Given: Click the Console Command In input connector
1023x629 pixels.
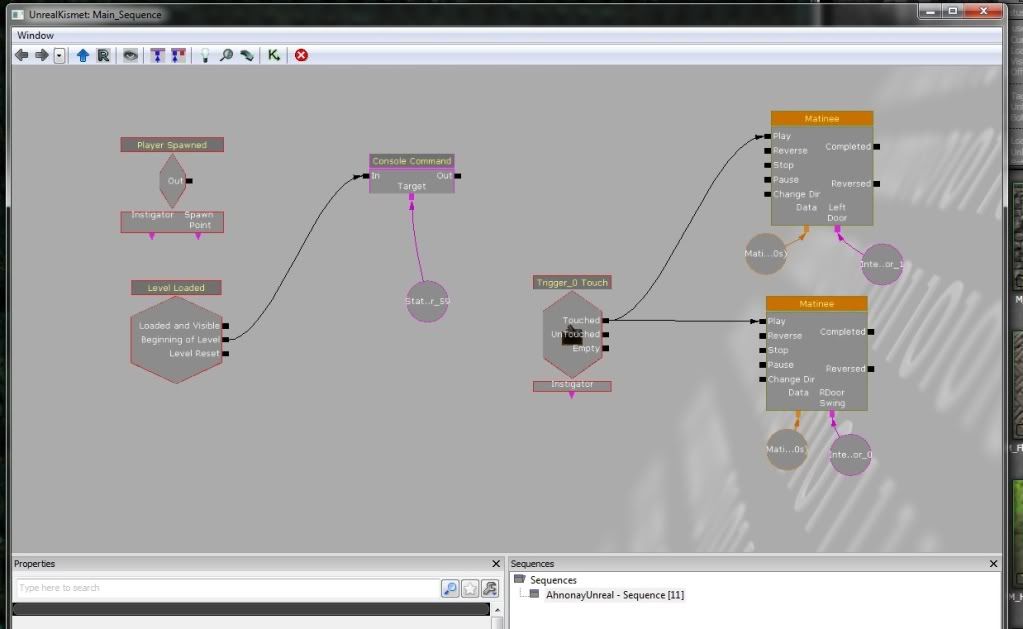Looking at the screenshot, I should (366, 176).
